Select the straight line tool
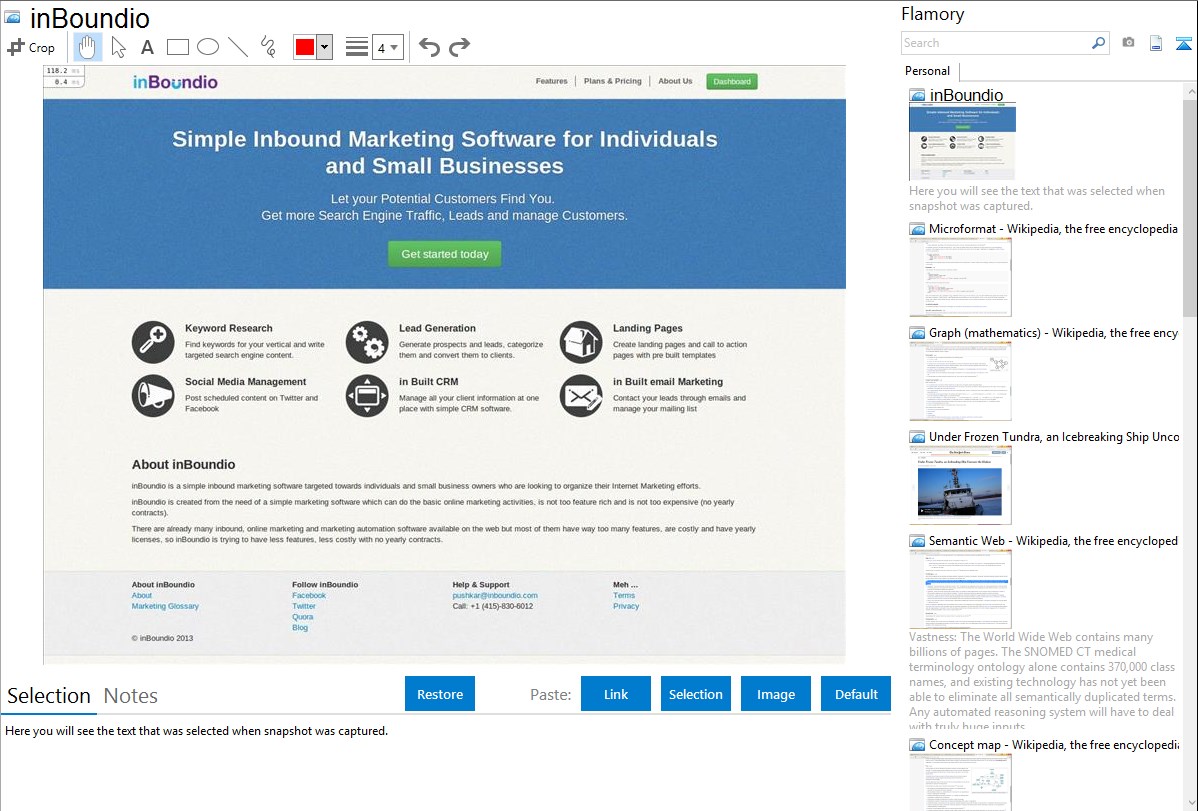This screenshot has width=1198, height=811. (238, 47)
